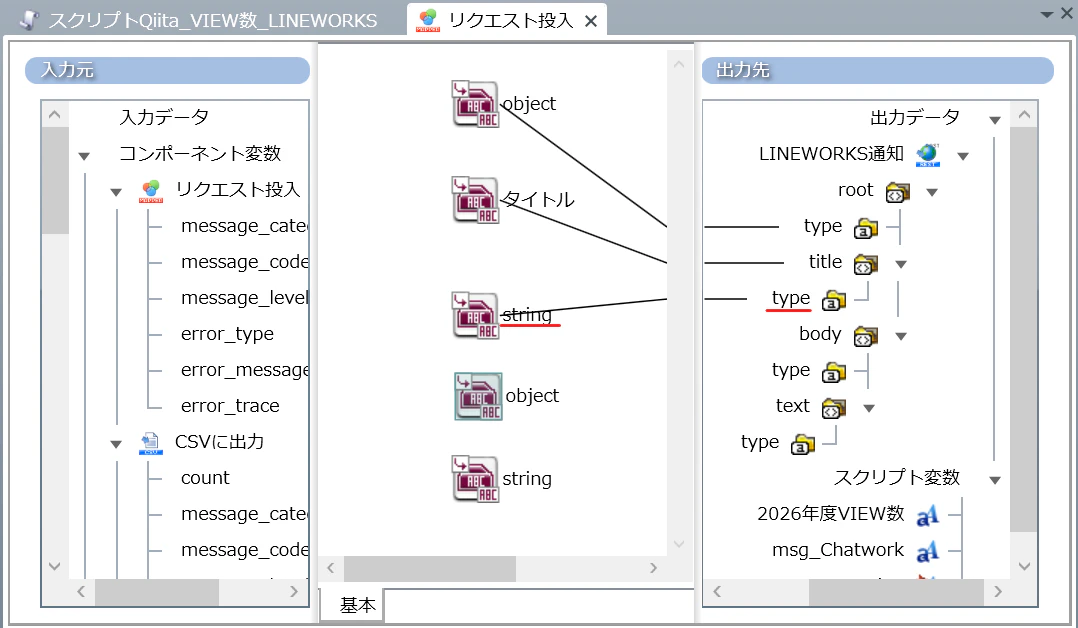This screenshot has height=628, width=1078.
Task: Click the 2026年度VIEW数 script variable icon
Action: point(927,515)
